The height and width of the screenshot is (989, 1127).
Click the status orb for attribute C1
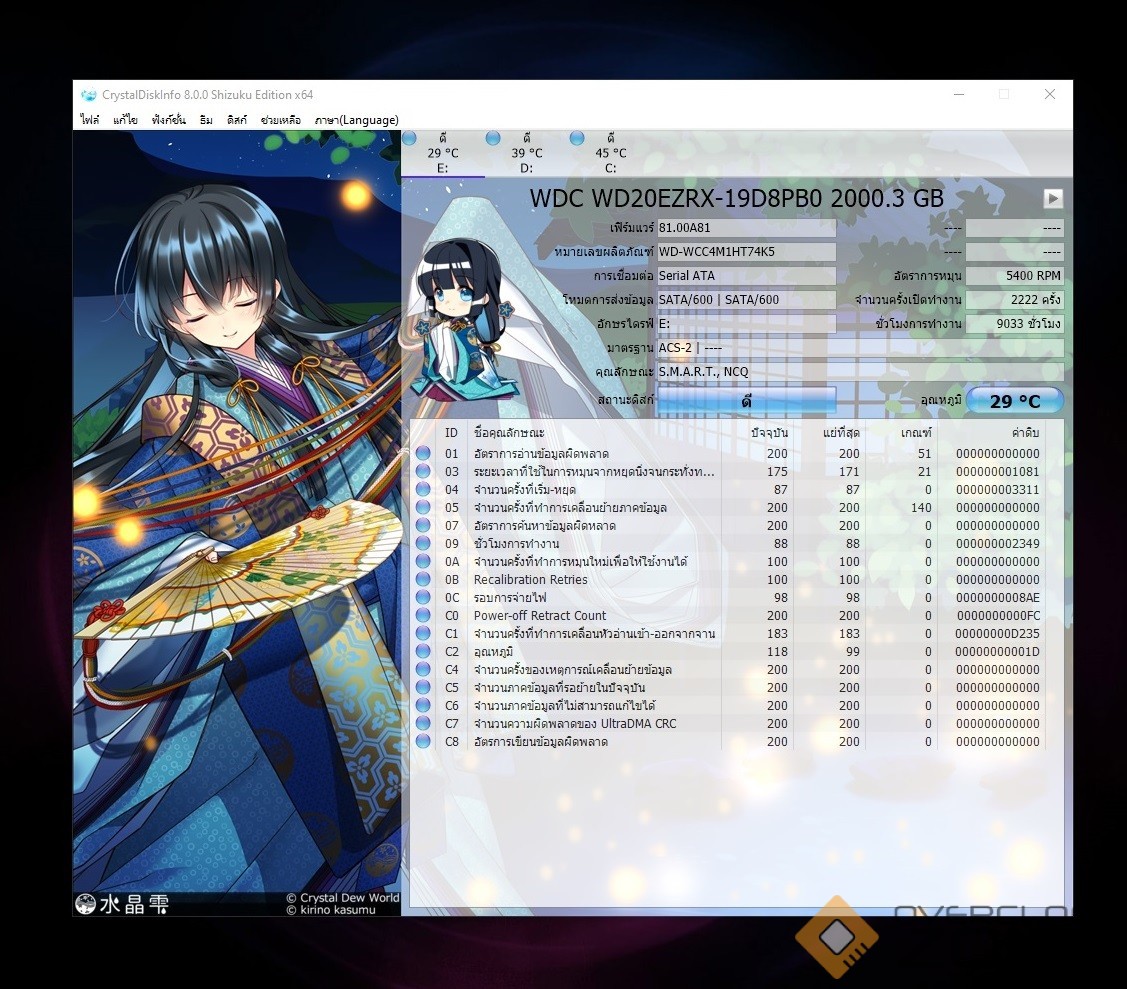pyautogui.click(x=423, y=633)
